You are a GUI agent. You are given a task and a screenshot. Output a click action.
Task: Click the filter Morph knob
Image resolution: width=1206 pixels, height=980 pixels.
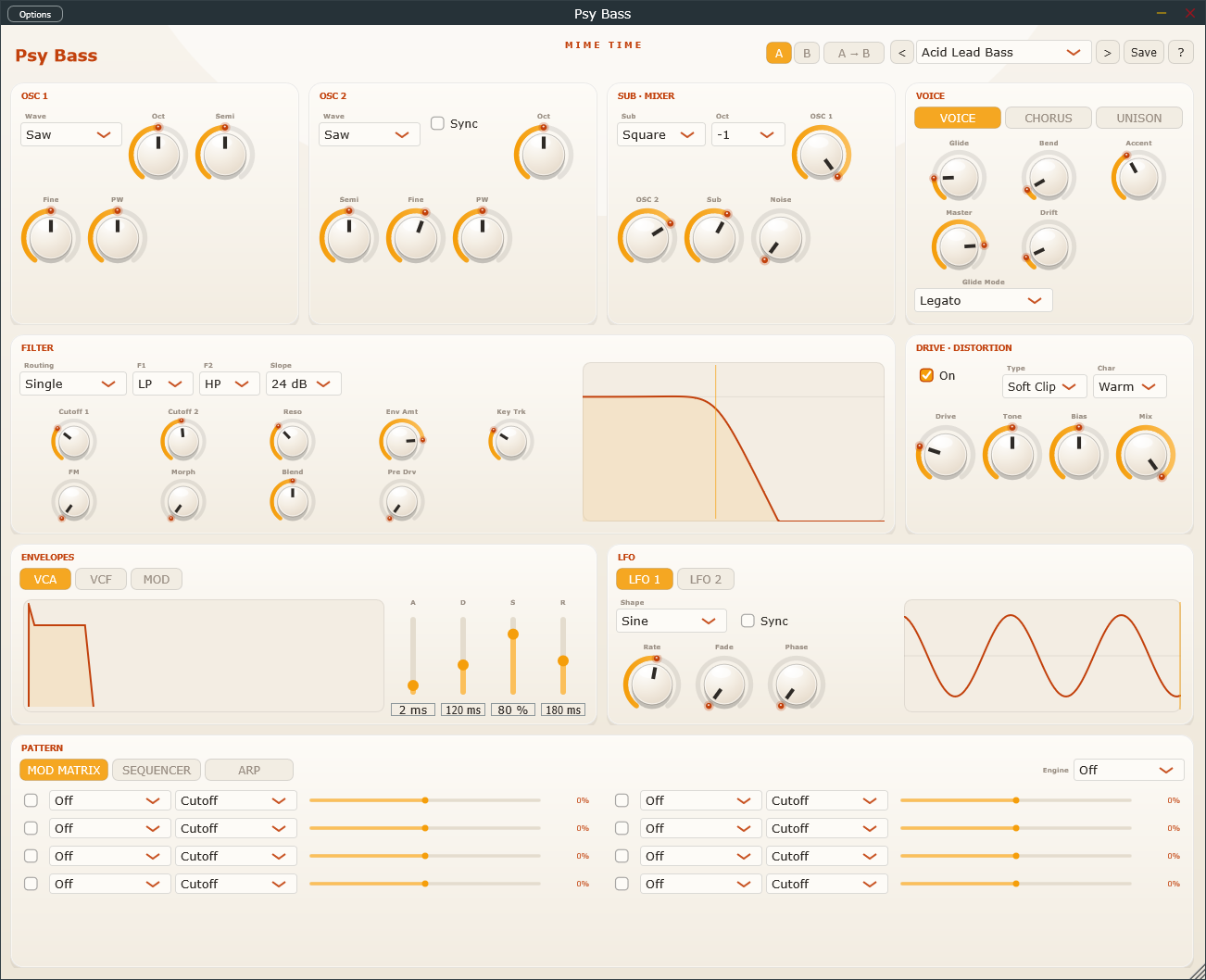tap(183, 501)
